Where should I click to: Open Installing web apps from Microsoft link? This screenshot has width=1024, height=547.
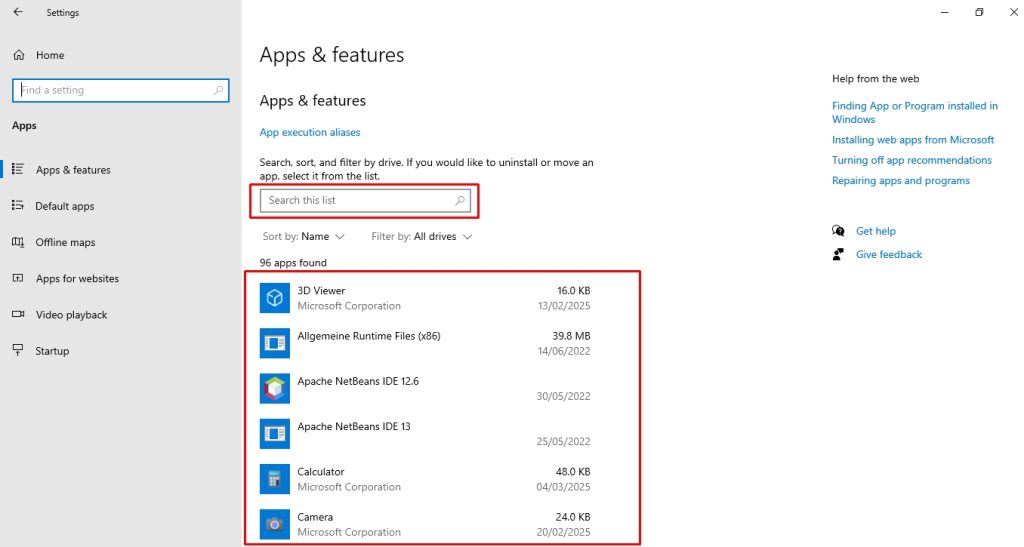912,140
